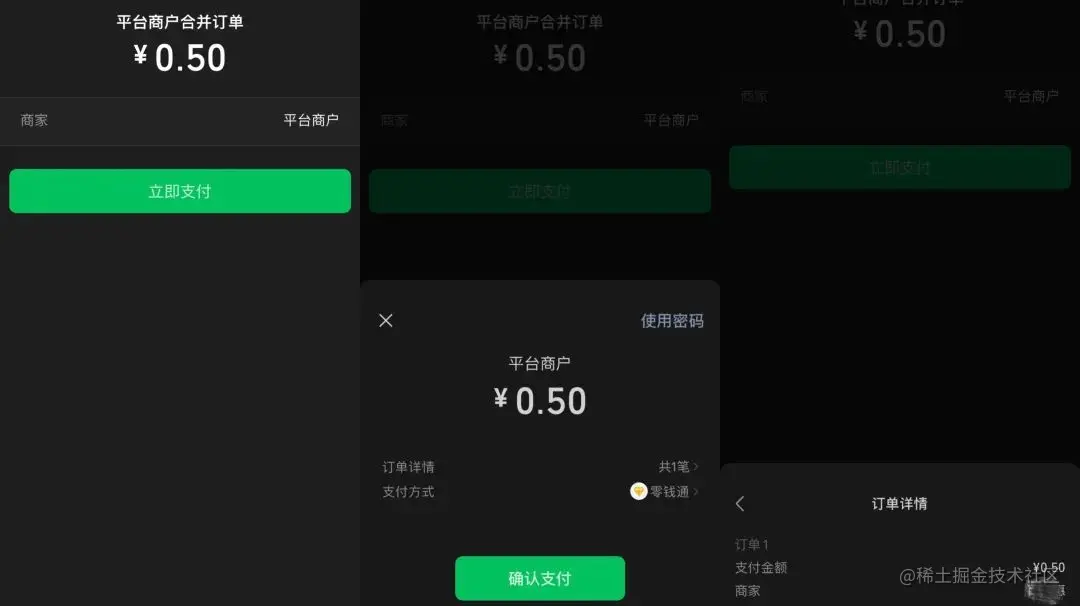The height and width of the screenshot is (606, 1080).
Task: Close the payment sheet with the X icon
Action: pyautogui.click(x=386, y=320)
